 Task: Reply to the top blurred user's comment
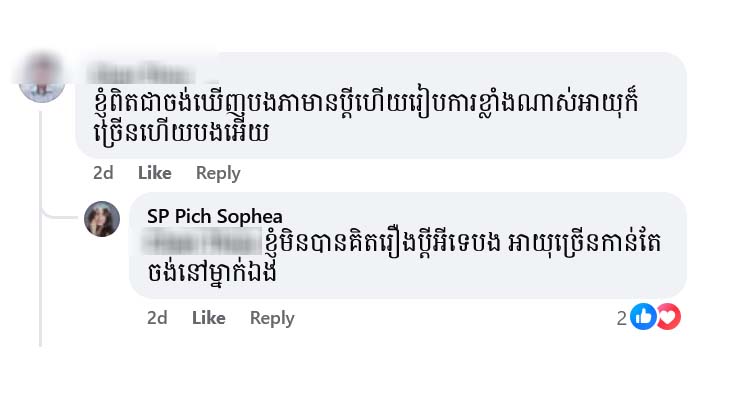coord(218,173)
